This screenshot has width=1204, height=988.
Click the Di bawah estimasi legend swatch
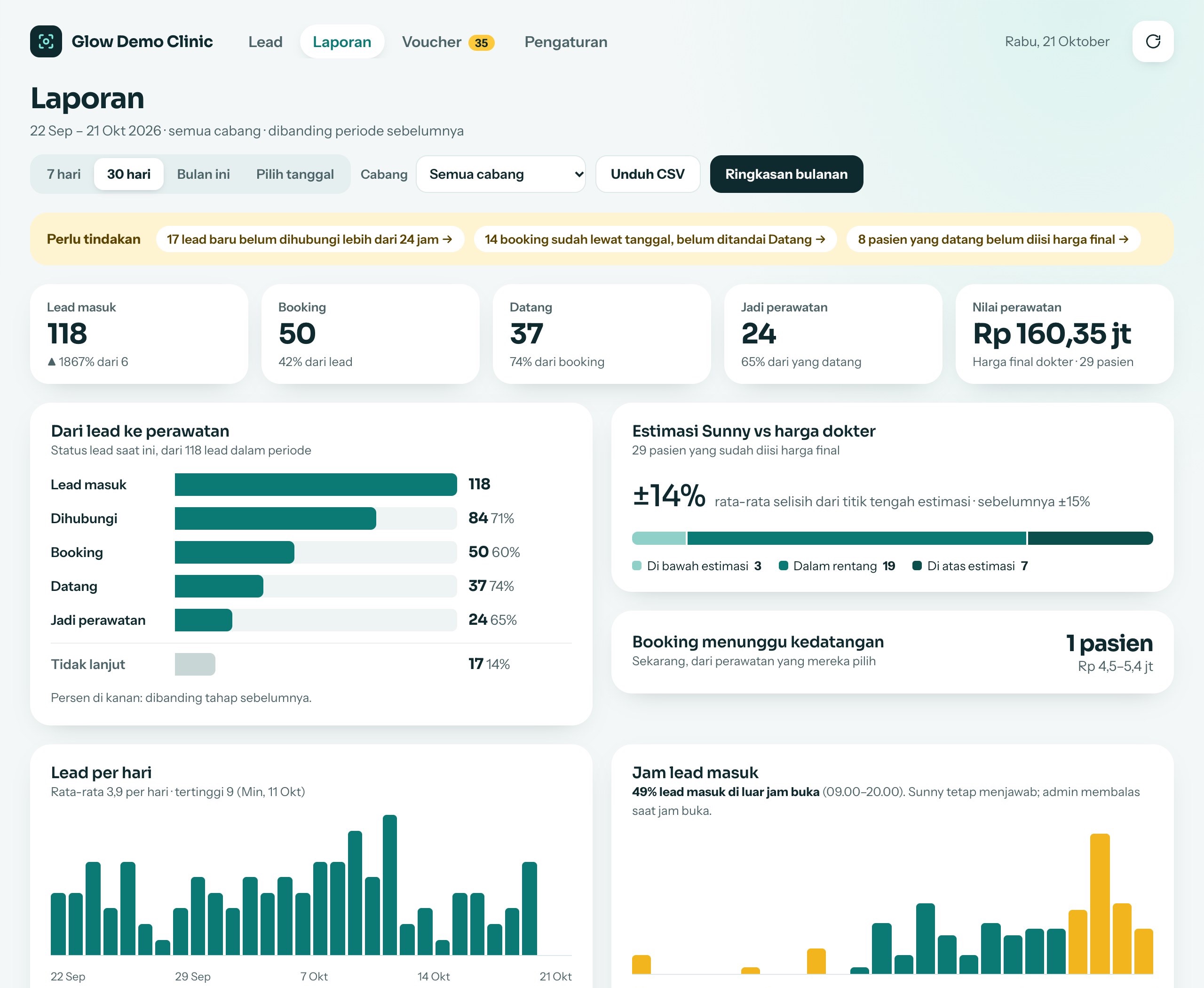click(637, 566)
